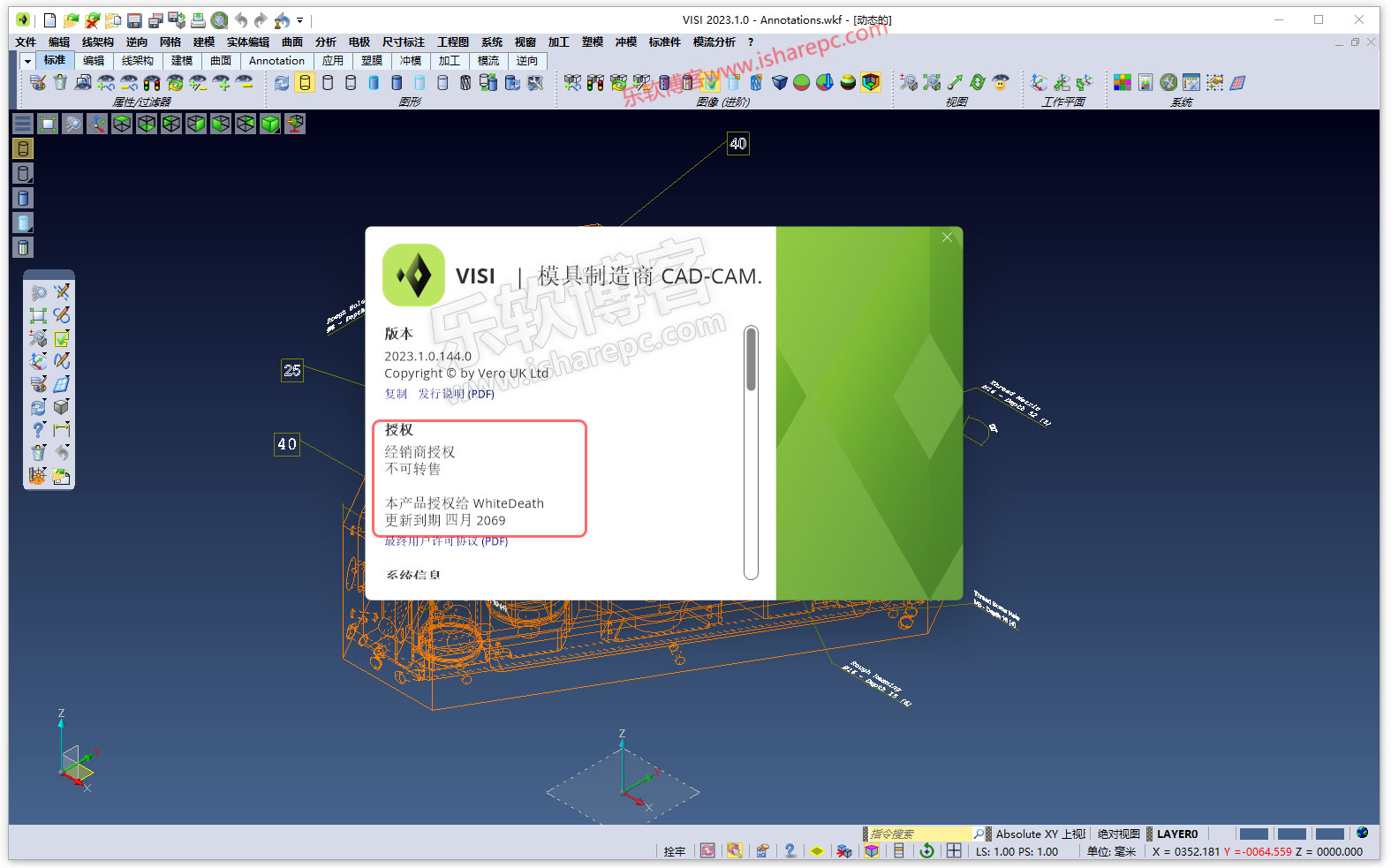This screenshot has height=868, width=1391.
Task: Refresh the display with the blue rotate icon
Action: pyautogui.click(x=282, y=82)
